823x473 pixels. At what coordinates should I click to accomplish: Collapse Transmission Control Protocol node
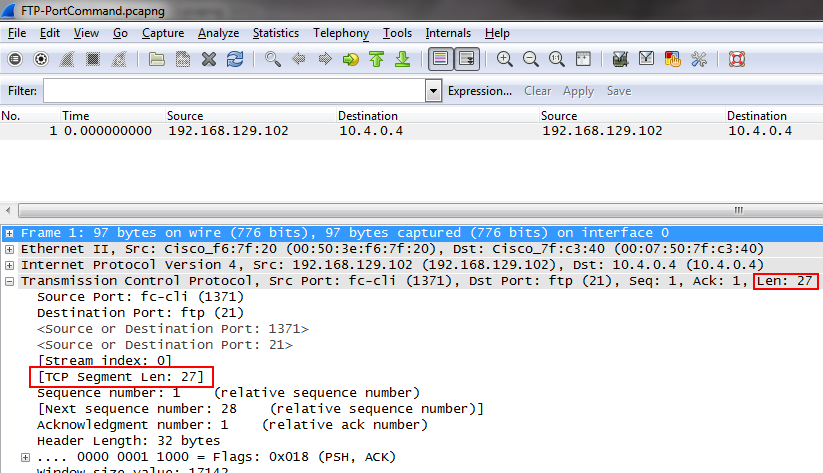coord(9,281)
